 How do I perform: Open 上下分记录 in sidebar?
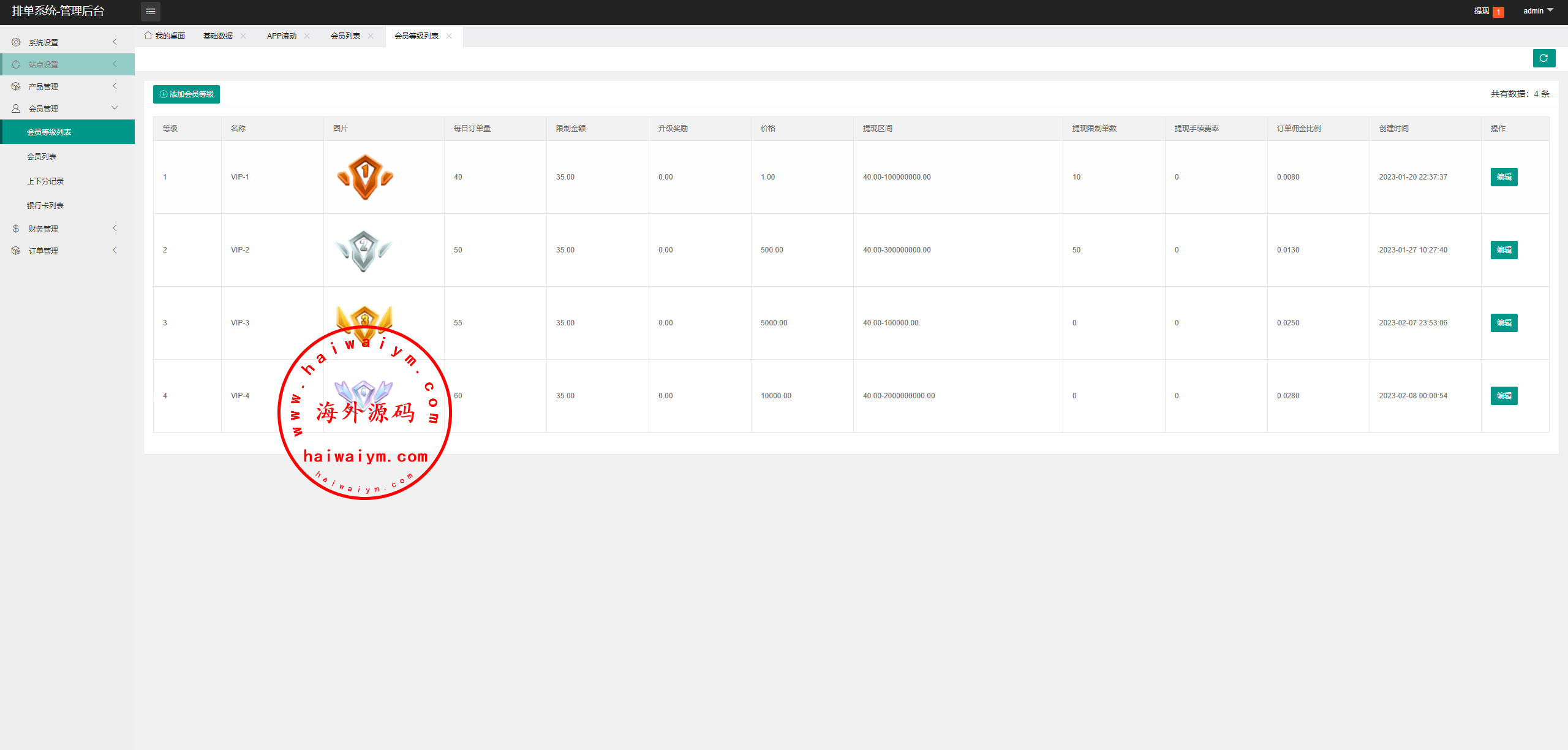click(x=45, y=181)
